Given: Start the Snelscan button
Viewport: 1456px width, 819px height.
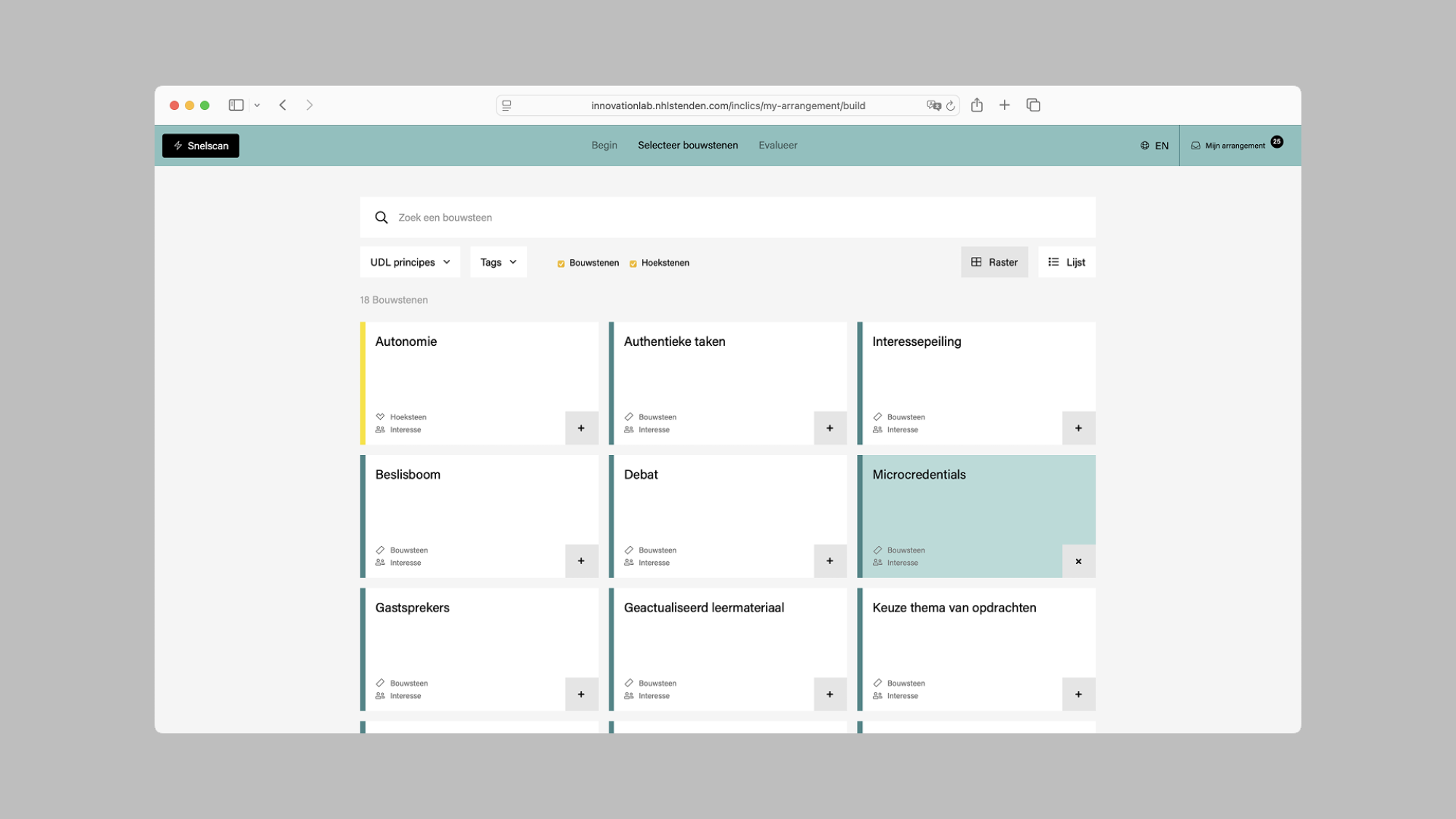Looking at the screenshot, I should (x=201, y=146).
